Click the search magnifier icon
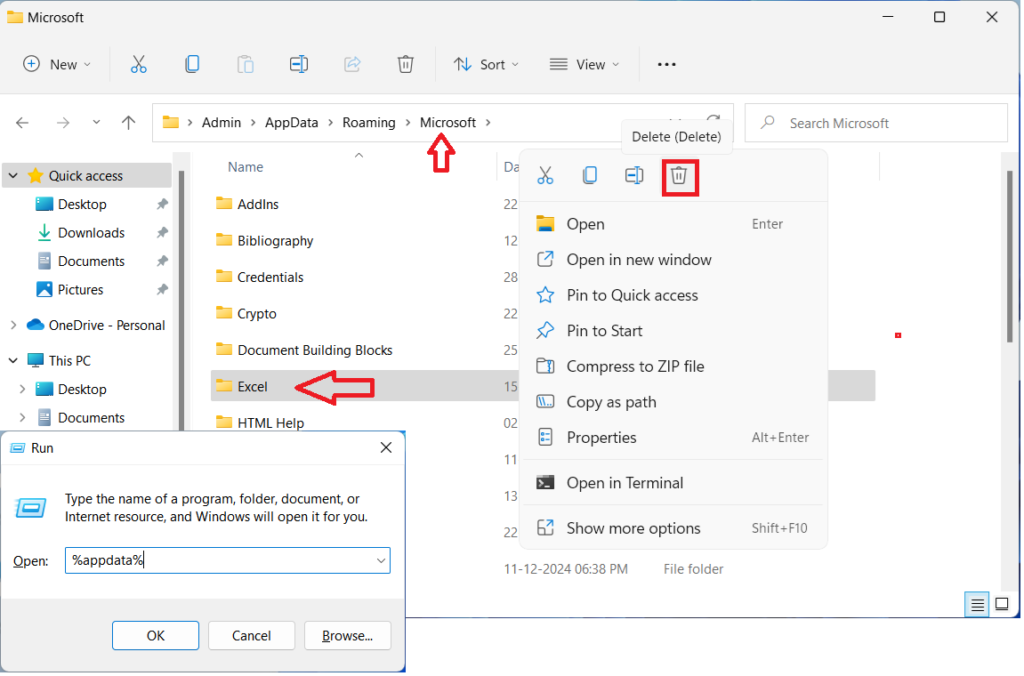Viewport: 1024px width, 676px height. click(x=768, y=122)
